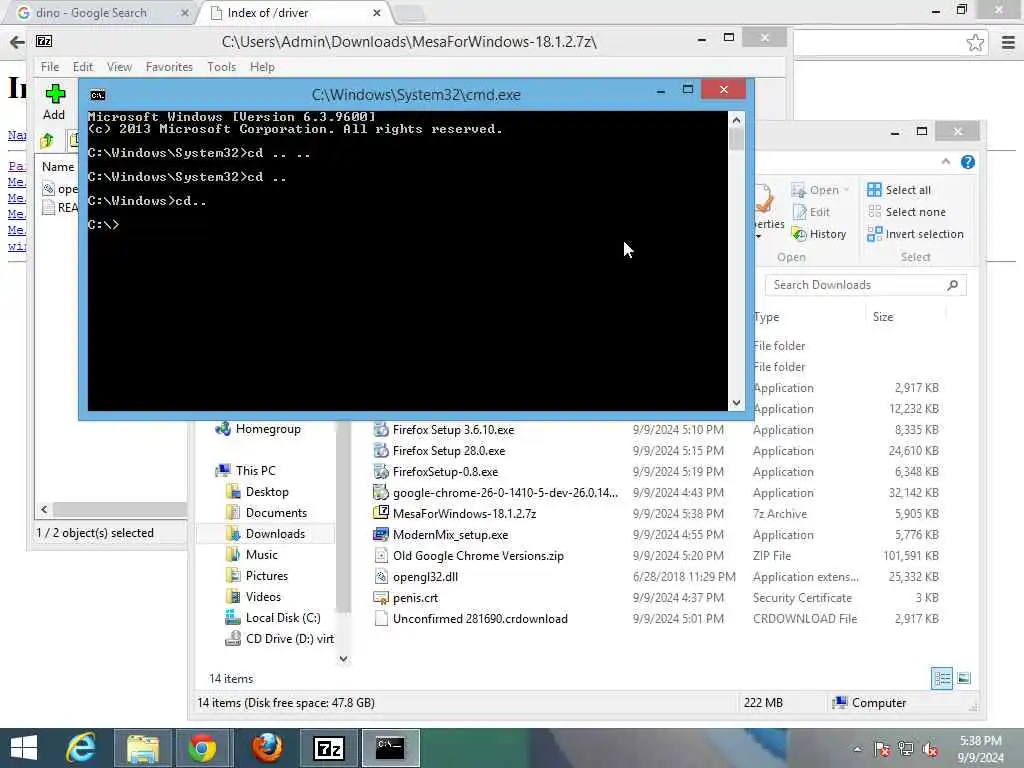This screenshot has height=768, width=1024.
Task: Sort Explorer list by Size column
Action: click(883, 317)
